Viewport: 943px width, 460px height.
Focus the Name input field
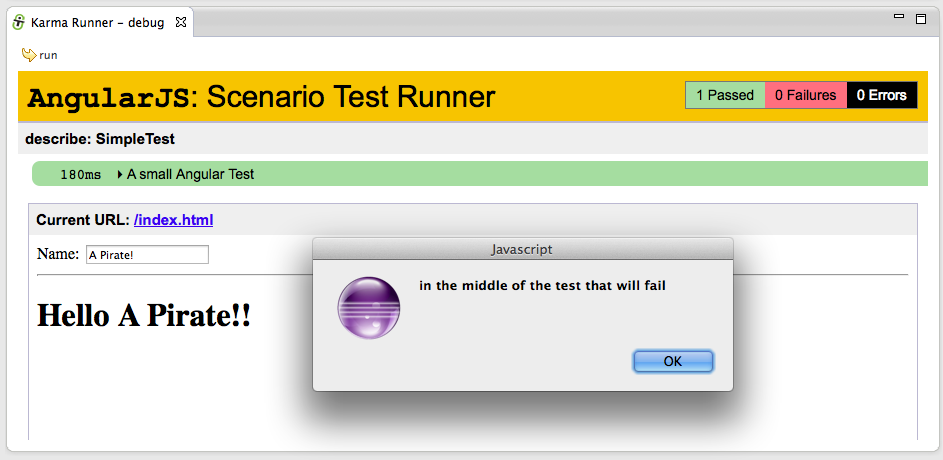147,255
